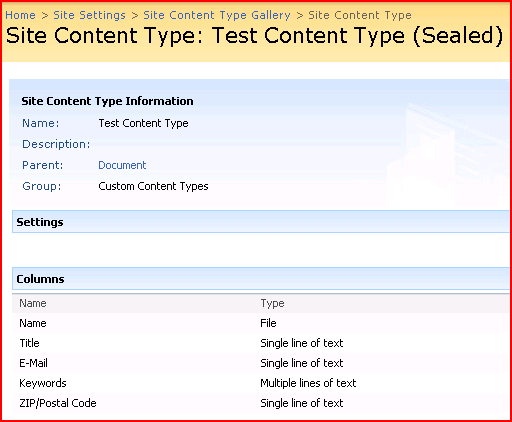Open Site Content Type Gallery breadcrumb
Screen dimensions: 512x422
(217, 15)
